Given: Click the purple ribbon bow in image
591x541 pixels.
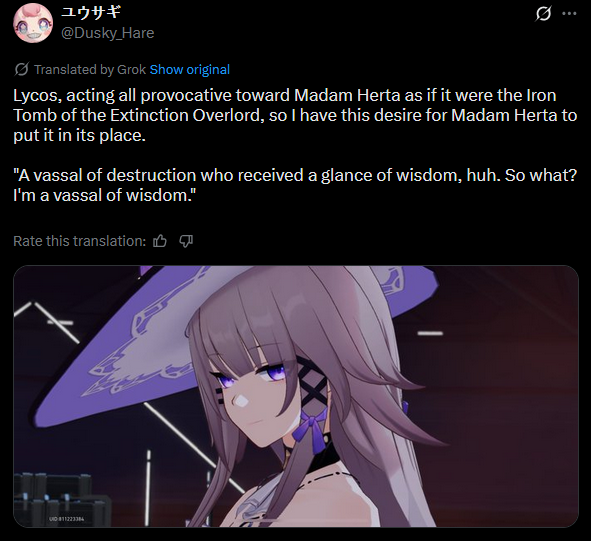Looking at the screenshot, I should (314, 428).
